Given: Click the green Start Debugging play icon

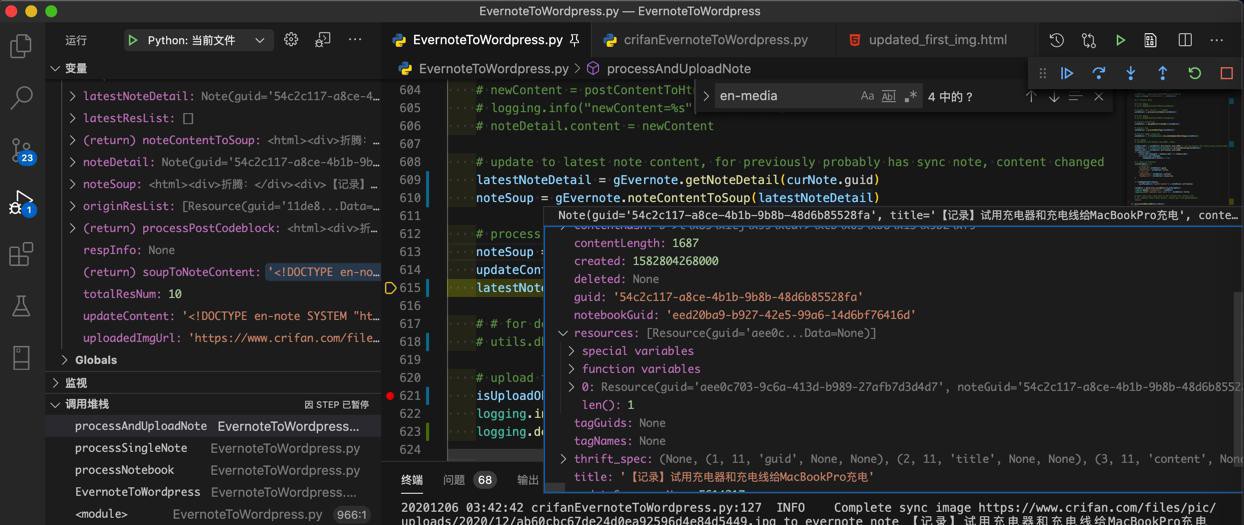Looking at the screenshot, I should click(133, 40).
